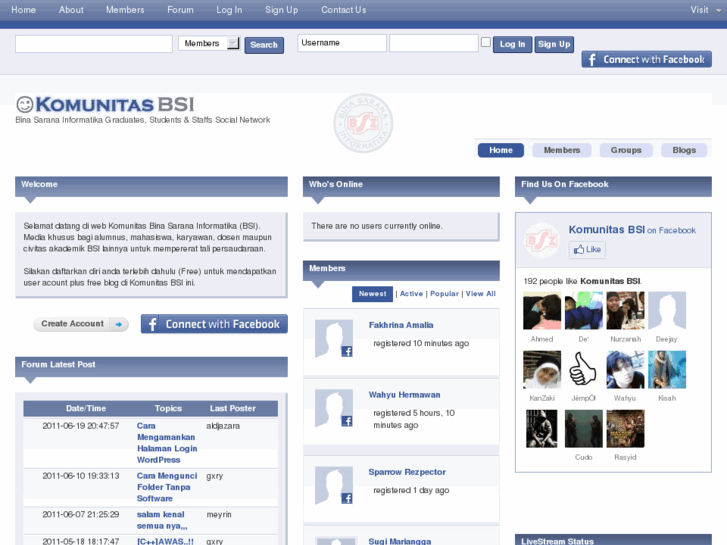This screenshot has width=727, height=545.
Task: Click Sparrow Rezpector's avatar image
Action: coord(333,485)
